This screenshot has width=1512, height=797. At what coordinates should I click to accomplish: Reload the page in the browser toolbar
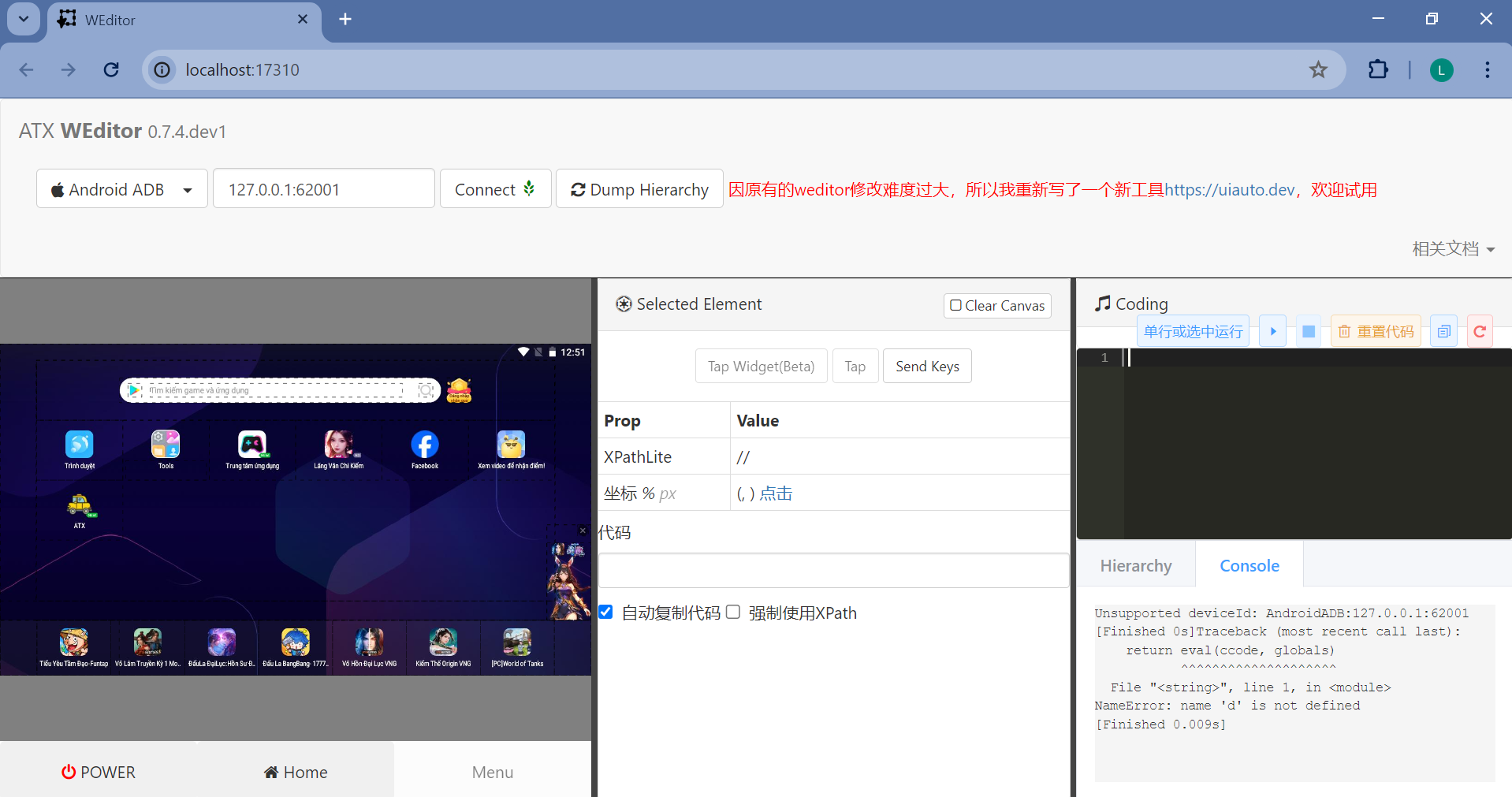pyautogui.click(x=111, y=70)
